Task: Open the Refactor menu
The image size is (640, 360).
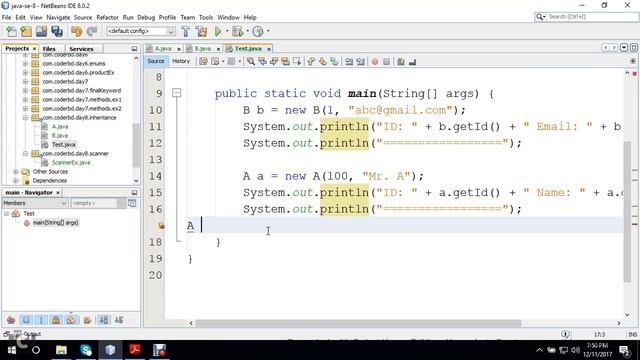Action: [x=107, y=18]
